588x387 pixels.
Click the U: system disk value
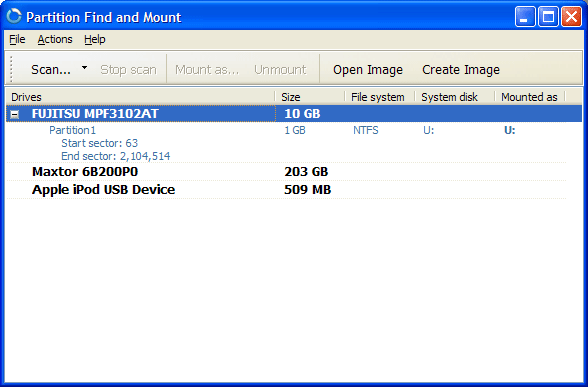coord(429,130)
